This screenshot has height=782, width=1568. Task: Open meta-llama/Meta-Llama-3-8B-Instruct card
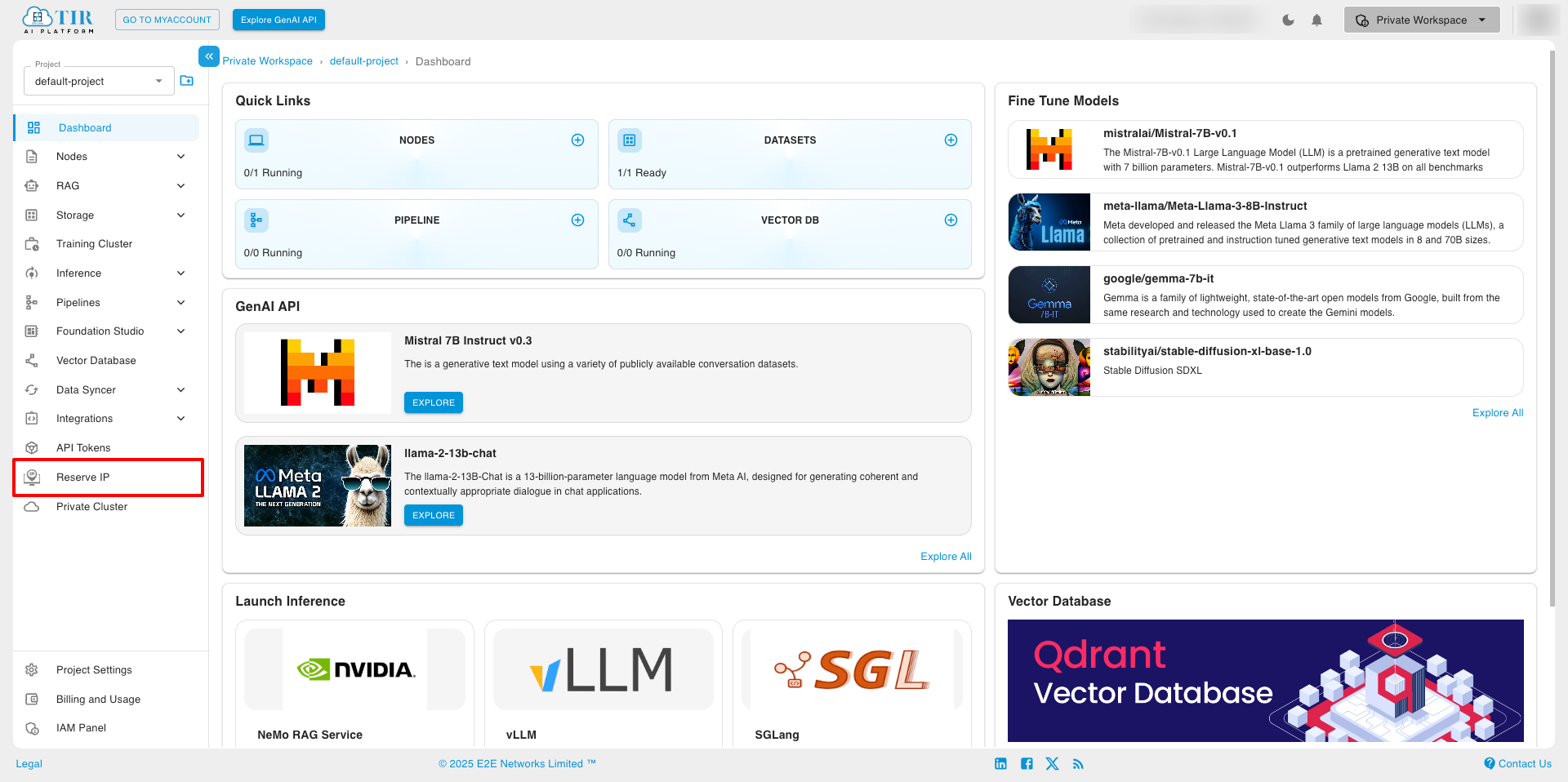click(x=1266, y=222)
